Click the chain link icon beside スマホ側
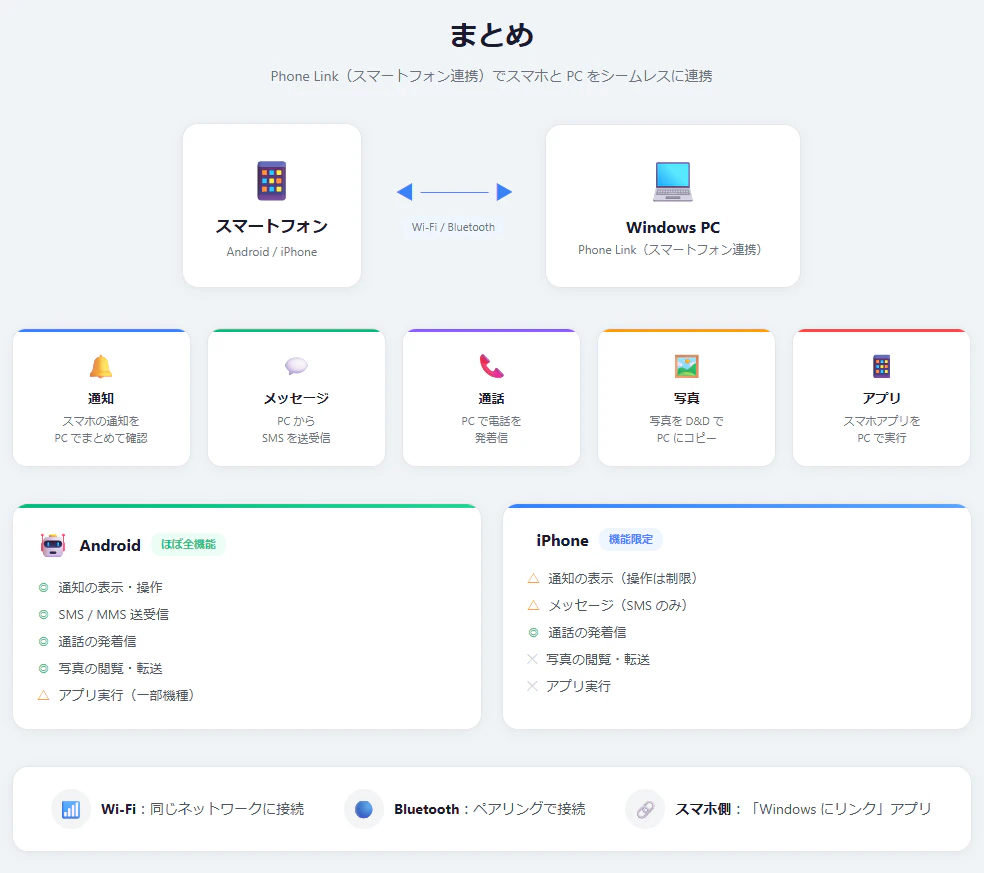984x873 pixels. click(x=645, y=809)
